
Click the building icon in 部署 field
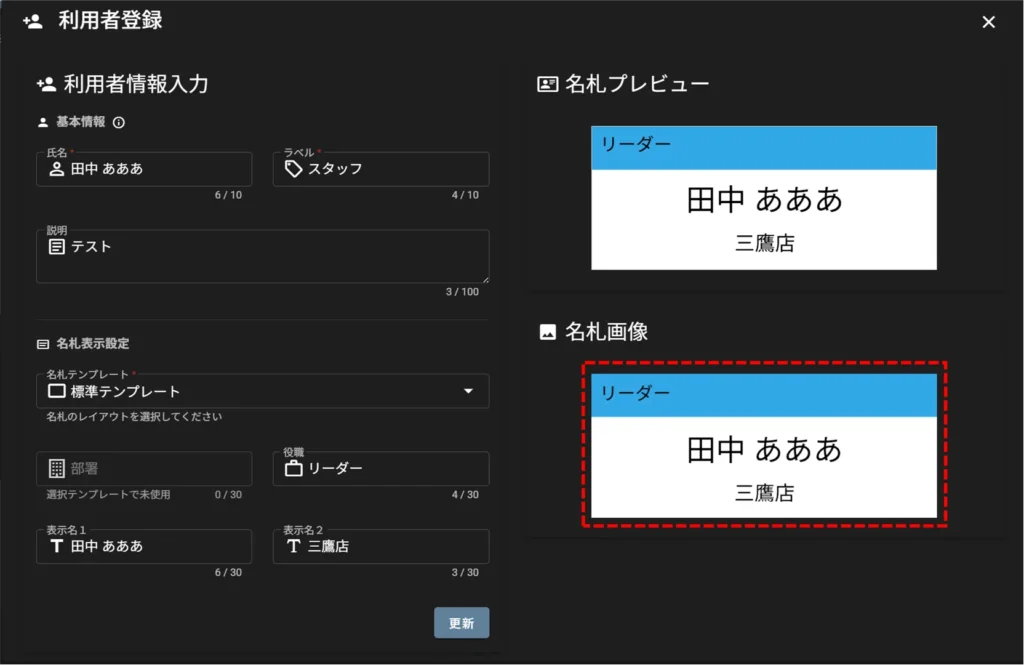tap(57, 468)
